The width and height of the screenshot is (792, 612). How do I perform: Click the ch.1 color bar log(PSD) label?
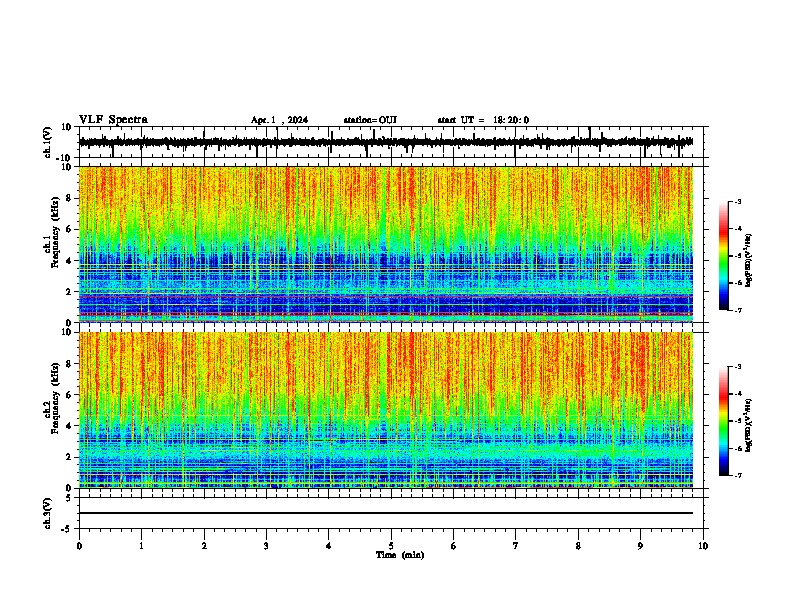tap(749, 260)
